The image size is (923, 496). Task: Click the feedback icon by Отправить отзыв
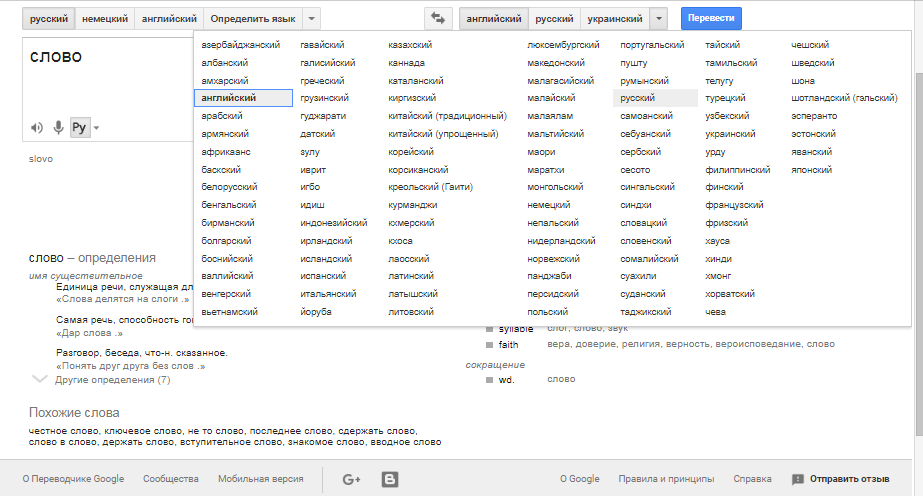point(798,480)
